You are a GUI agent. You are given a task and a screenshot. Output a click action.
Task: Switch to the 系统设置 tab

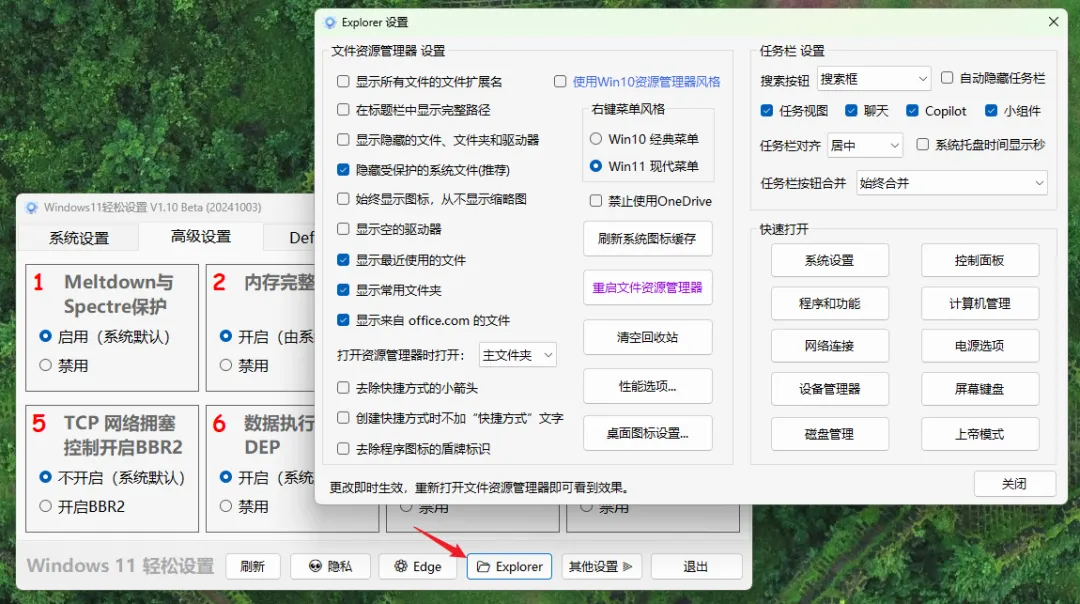point(78,238)
